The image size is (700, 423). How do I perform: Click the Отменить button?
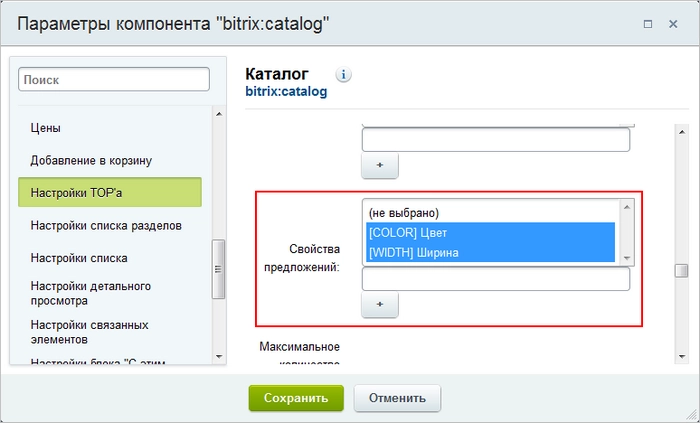pyautogui.click(x=397, y=398)
